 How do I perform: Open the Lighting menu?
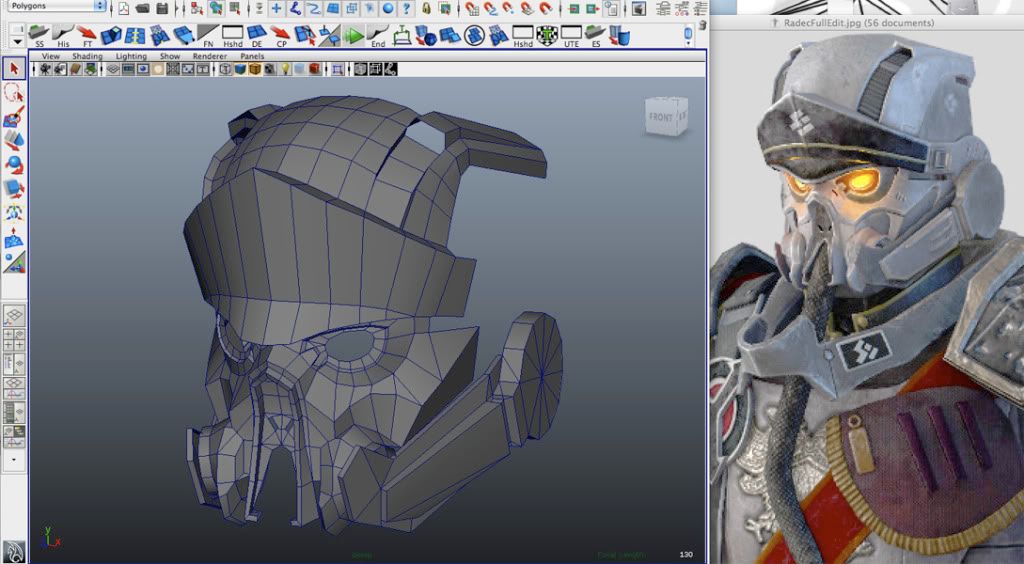click(131, 56)
